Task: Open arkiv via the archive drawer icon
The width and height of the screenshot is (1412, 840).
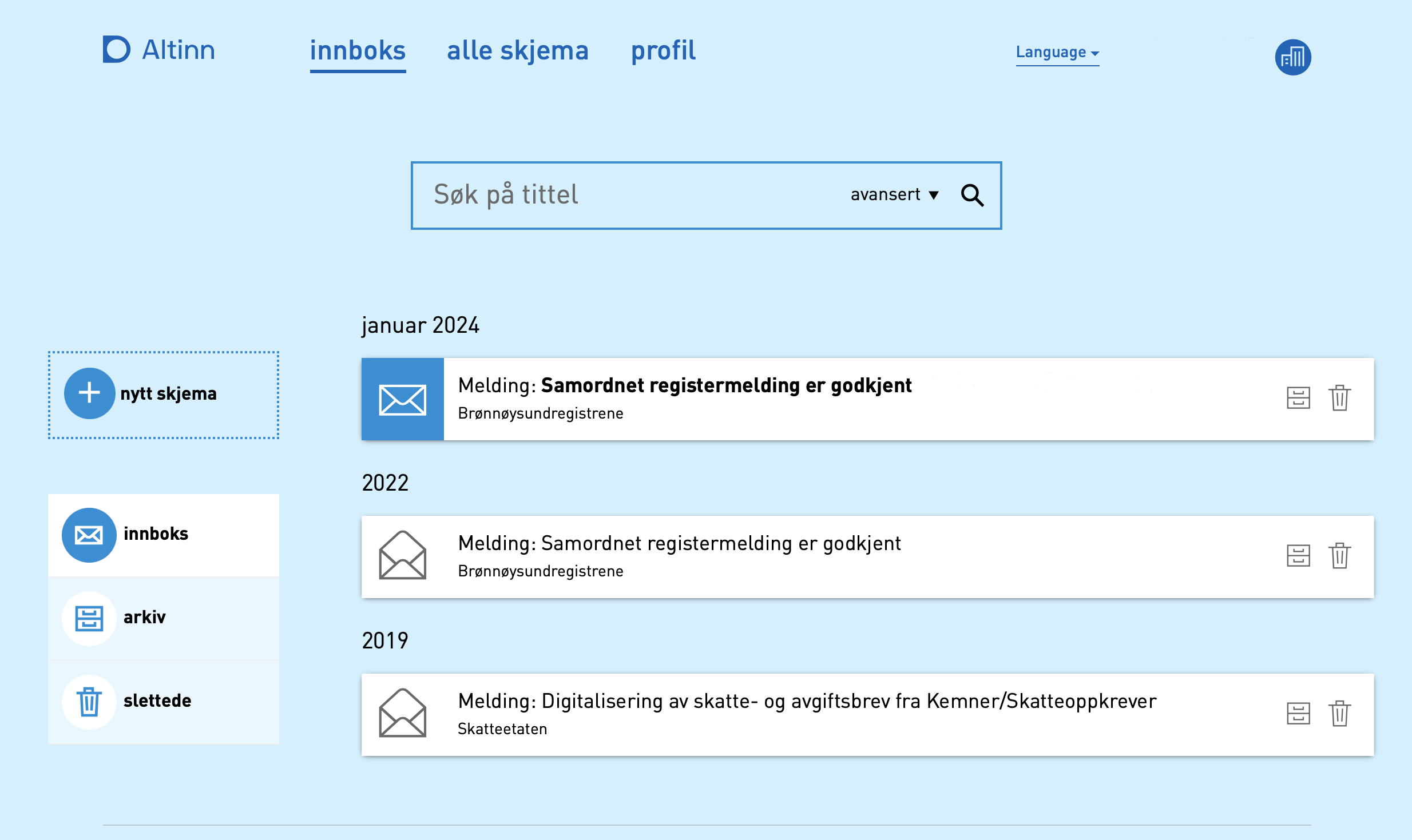Action: (x=89, y=618)
